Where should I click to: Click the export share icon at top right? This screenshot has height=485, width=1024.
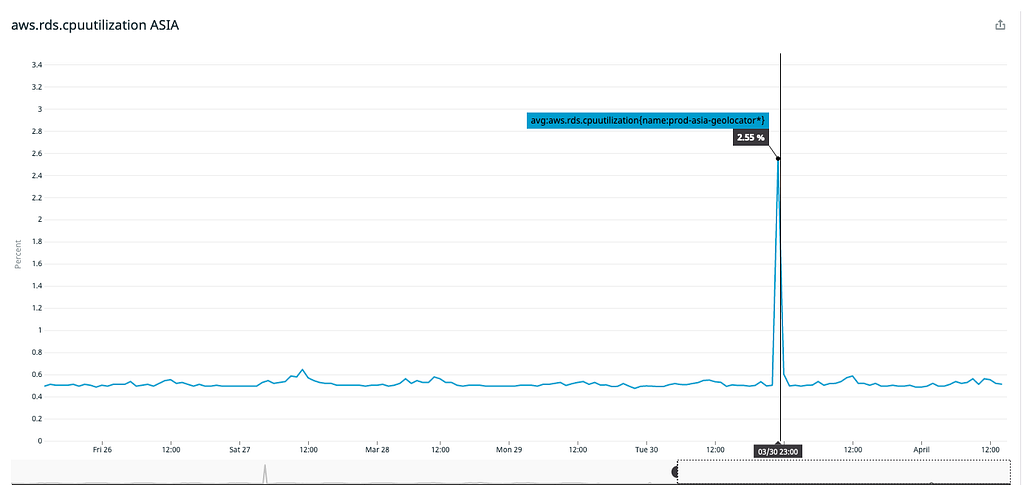pyautogui.click(x=999, y=25)
